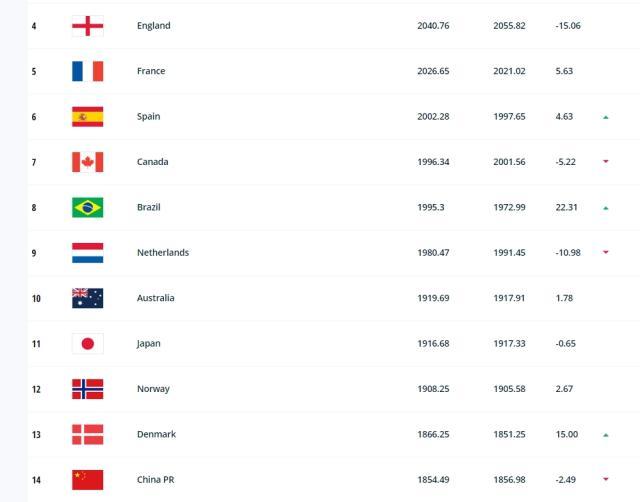This screenshot has height=502, width=640.
Task: Click Brazil's green up arrow indicator
Action: pos(606,208)
